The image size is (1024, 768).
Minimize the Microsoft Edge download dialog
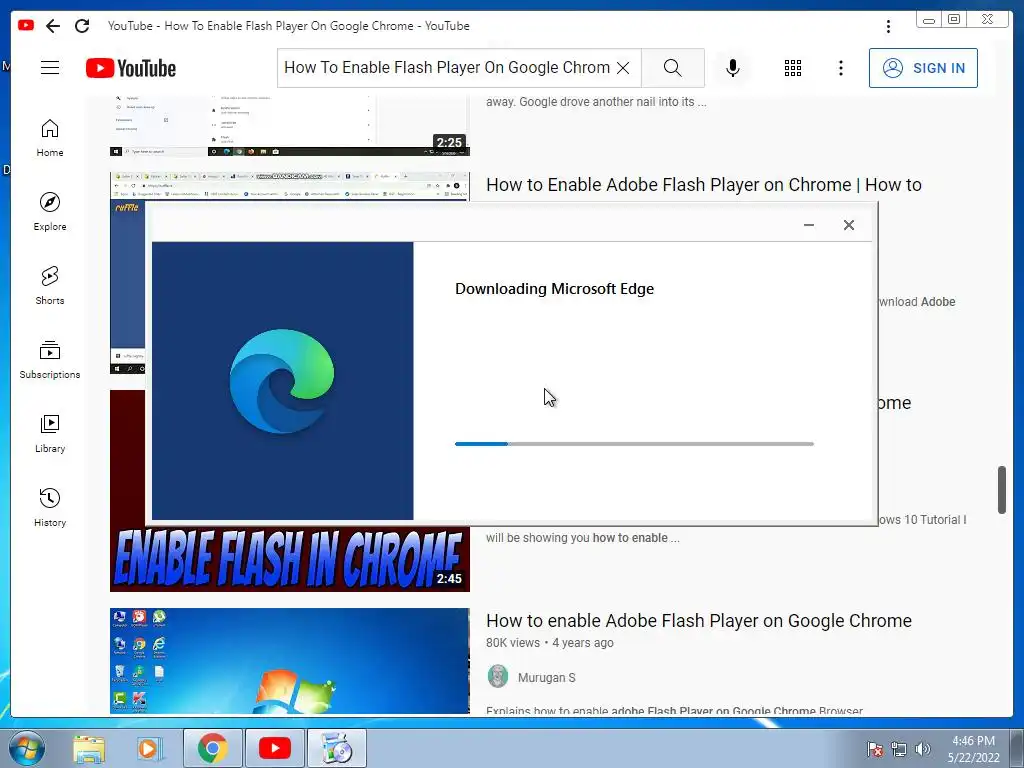[x=808, y=225]
